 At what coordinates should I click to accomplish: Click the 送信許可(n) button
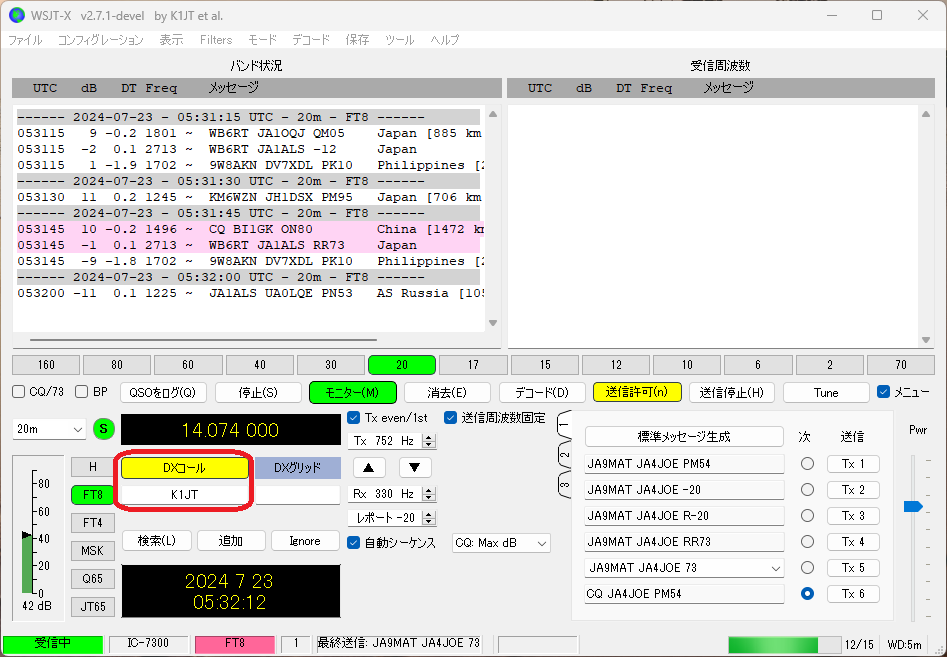coord(637,392)
